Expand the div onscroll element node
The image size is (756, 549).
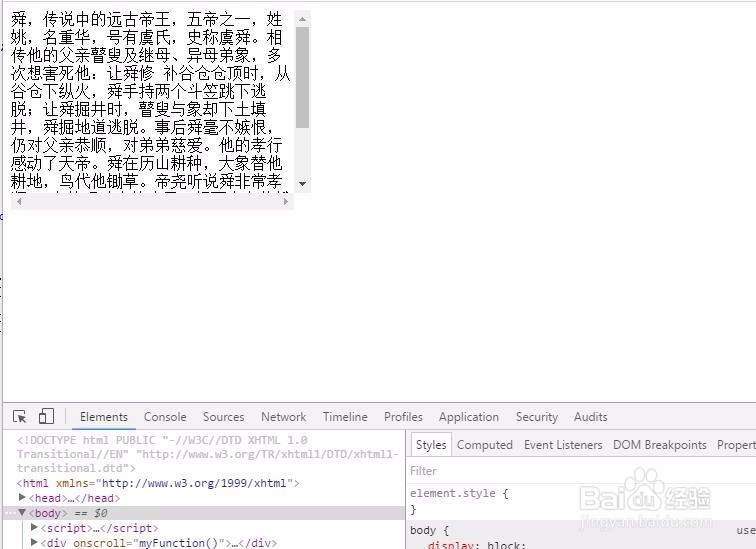click(x=34, y=542)
